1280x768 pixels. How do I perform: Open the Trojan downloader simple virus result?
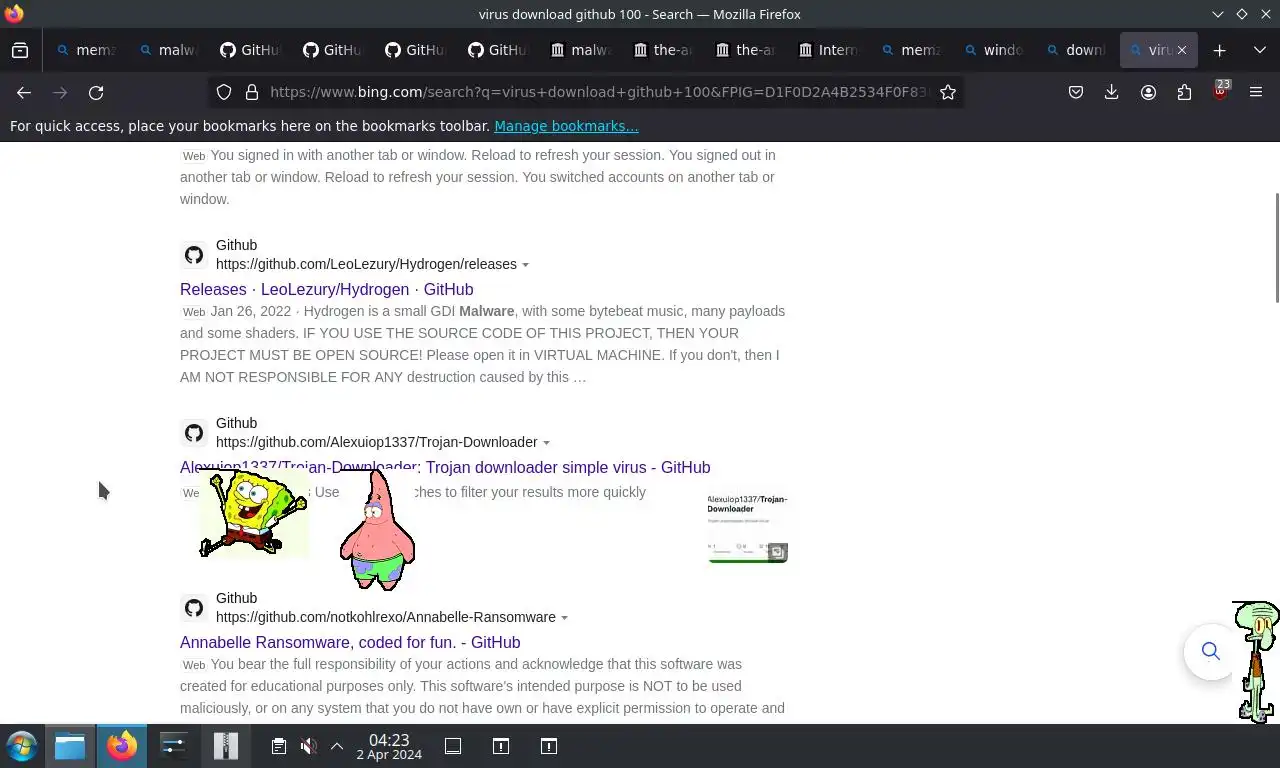[445, 467]
